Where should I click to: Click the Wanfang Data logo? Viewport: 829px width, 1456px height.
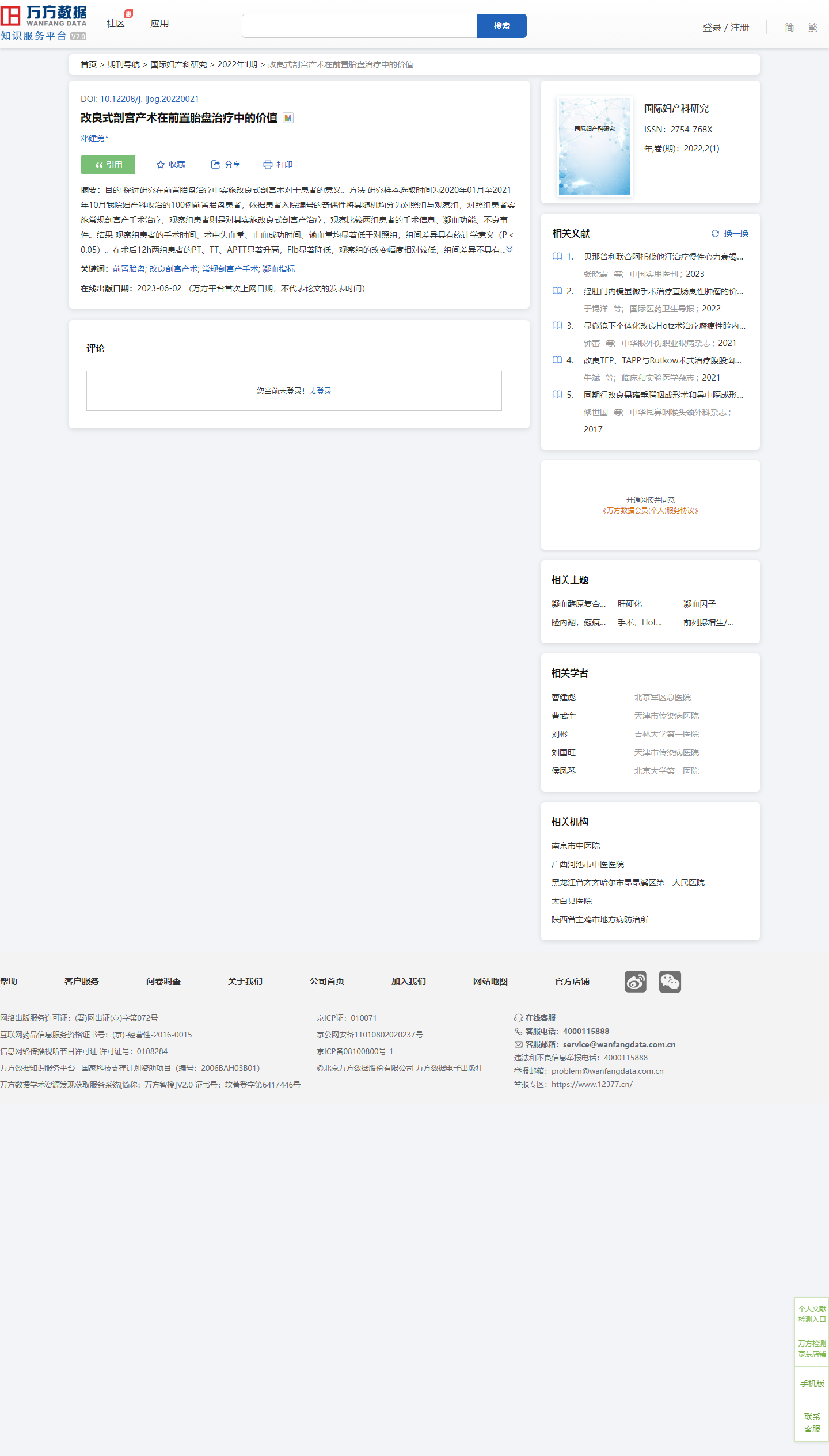click(44, 23)
